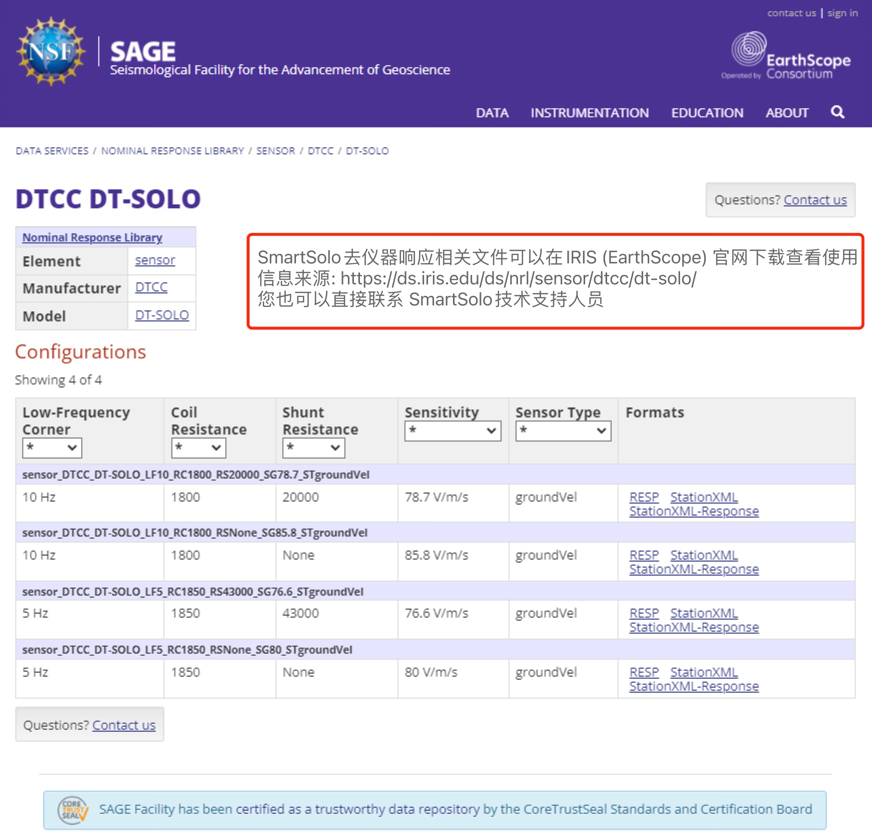Viewport: 872px width, 839px height.
Task: Open Shunt Resistance filter dropdown
Action: point(314,448)
